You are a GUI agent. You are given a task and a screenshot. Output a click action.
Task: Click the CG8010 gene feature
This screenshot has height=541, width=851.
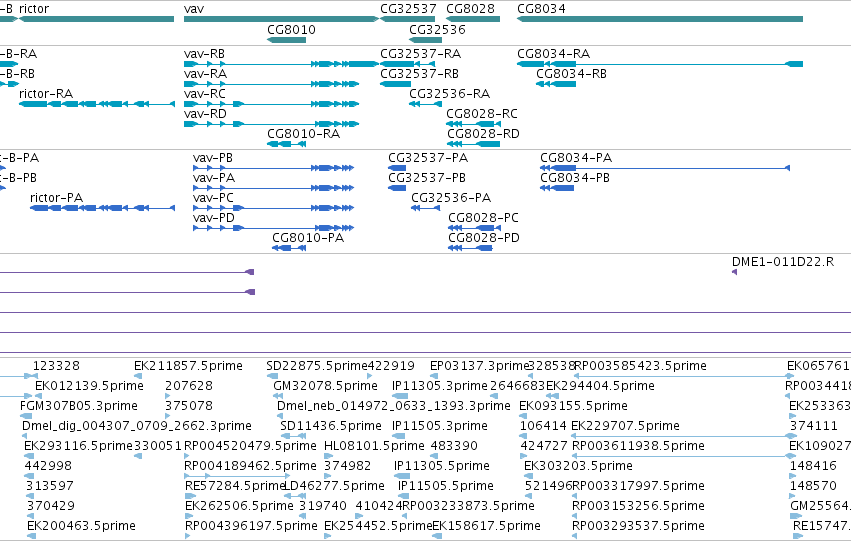click(x=287, y=40)
